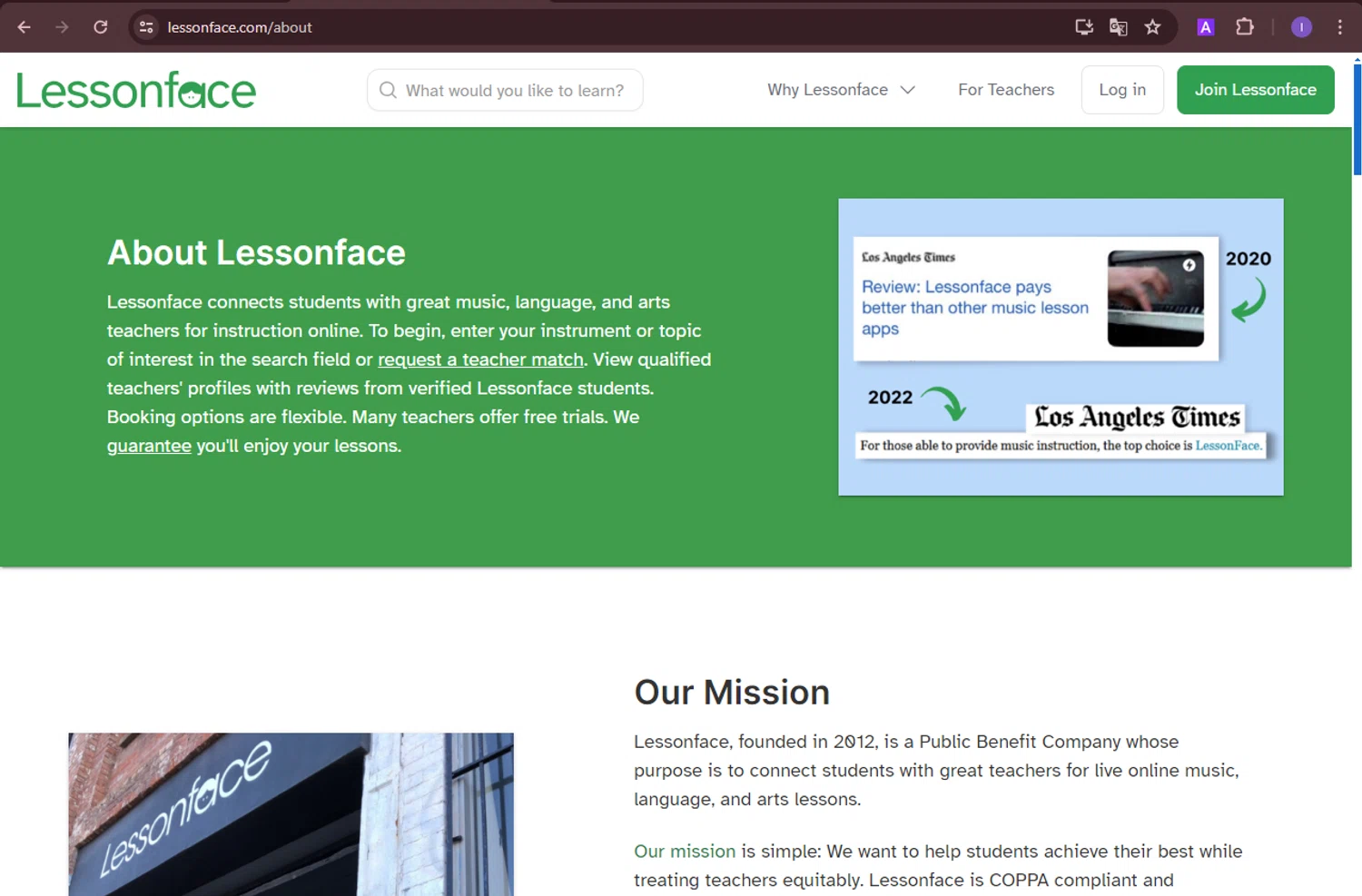Reload the current page
This screenshot has width=1362, height=896.
[x=101, y=27]
